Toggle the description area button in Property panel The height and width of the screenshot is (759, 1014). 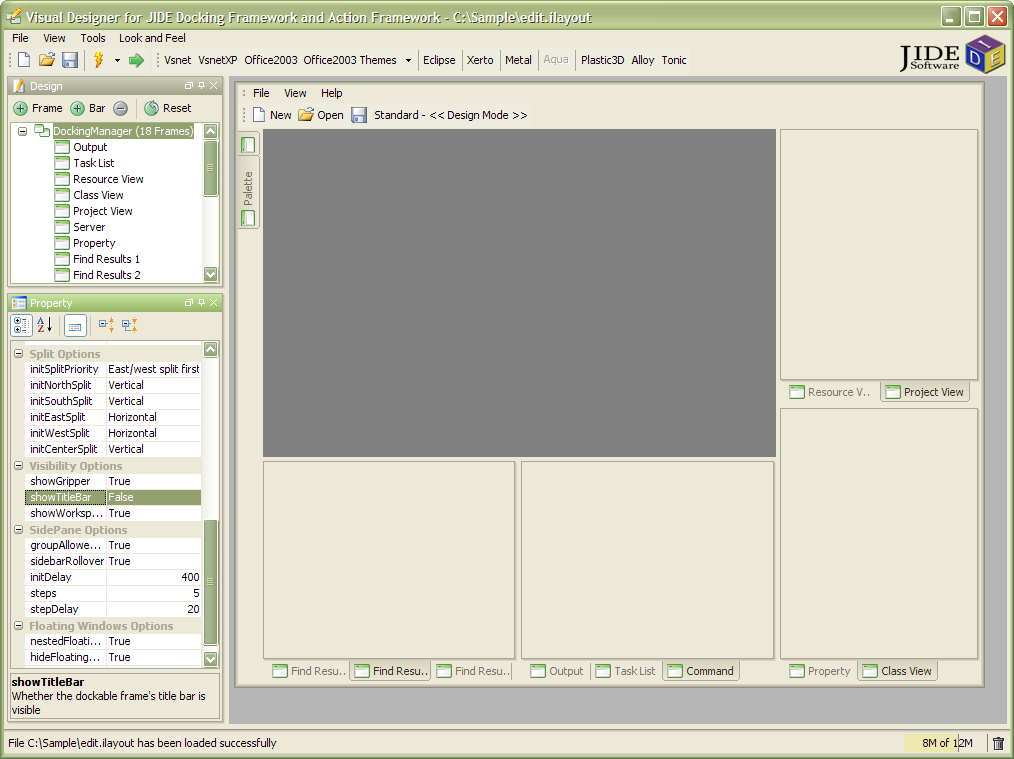[75, 325]
